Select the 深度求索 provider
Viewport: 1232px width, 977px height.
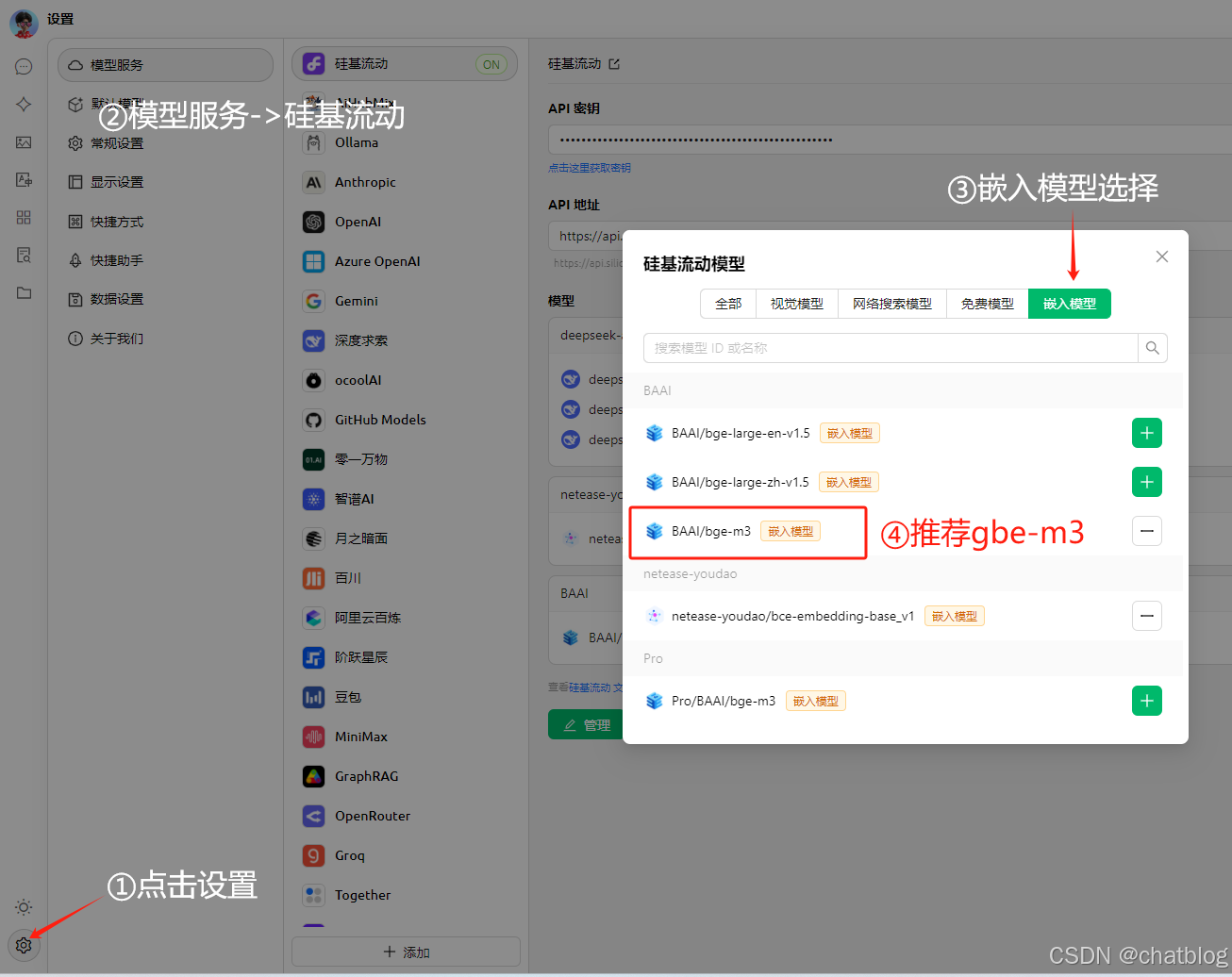405,340
